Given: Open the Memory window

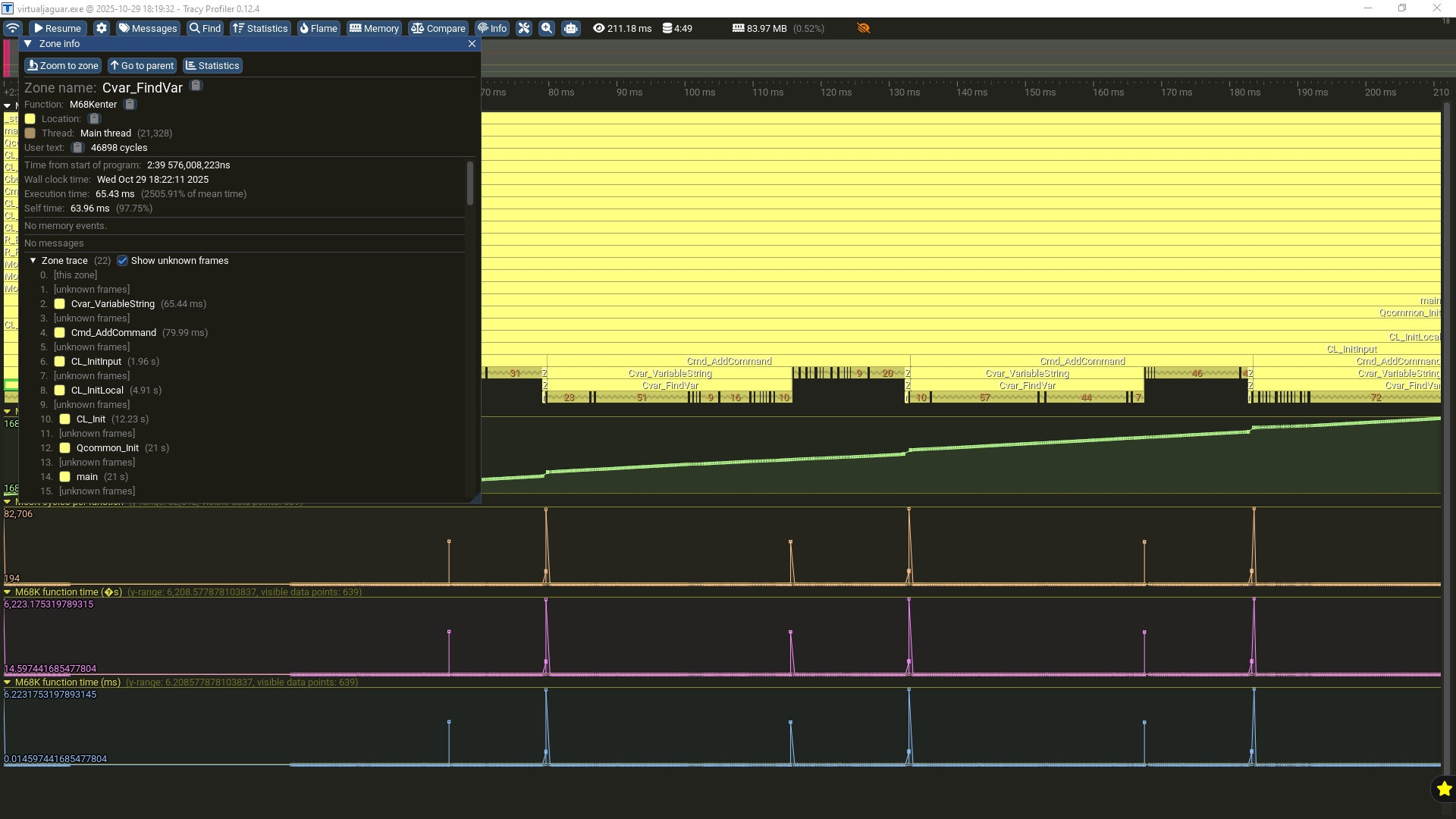Looking at the screenshot, I should [374, 28].
